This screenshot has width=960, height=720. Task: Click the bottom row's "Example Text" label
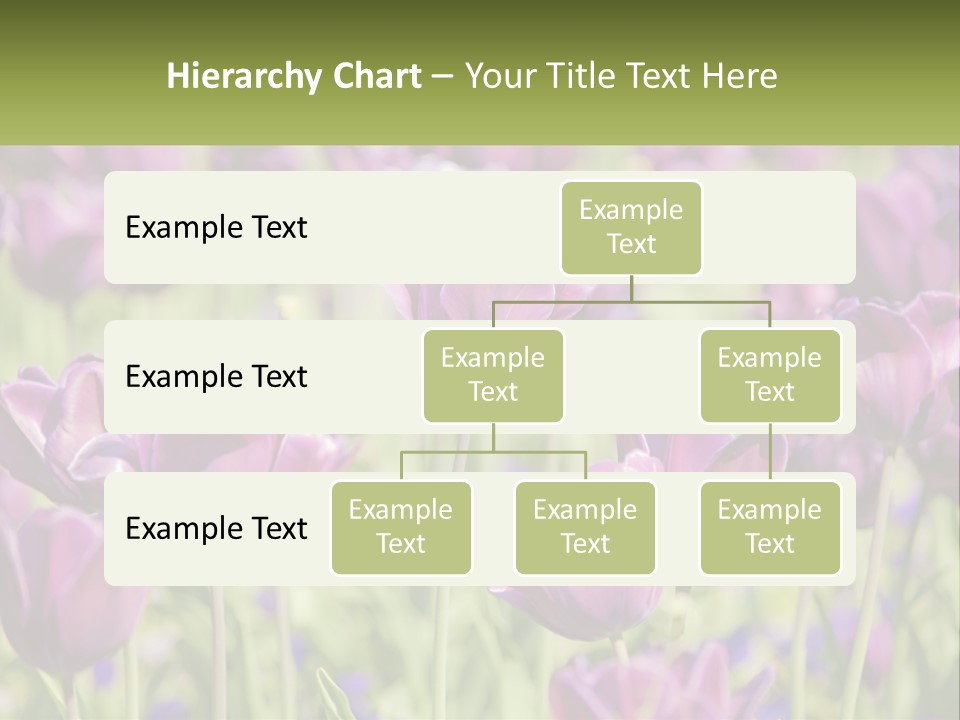pos(216,528)
